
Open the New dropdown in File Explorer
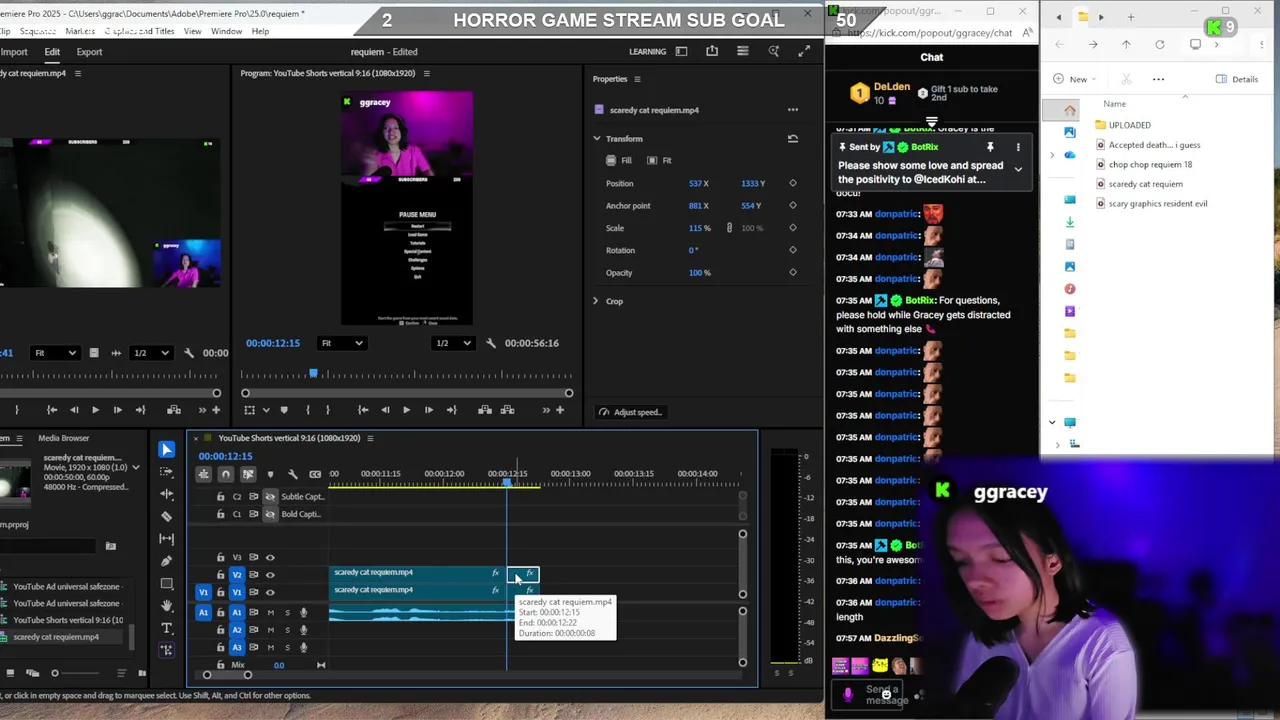(1076, 79)
